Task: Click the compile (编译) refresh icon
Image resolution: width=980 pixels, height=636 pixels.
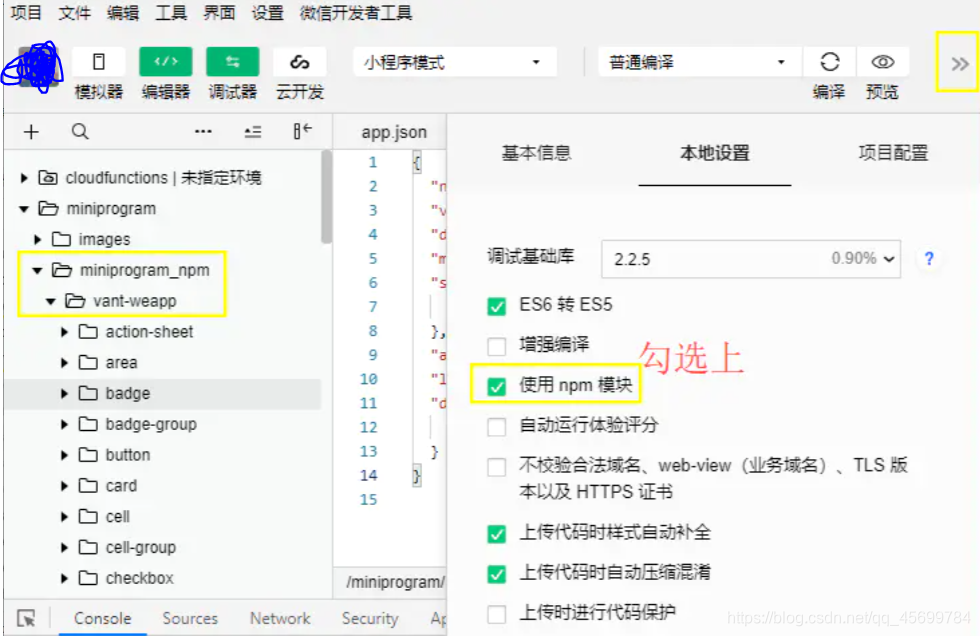Action: [829, 62]
